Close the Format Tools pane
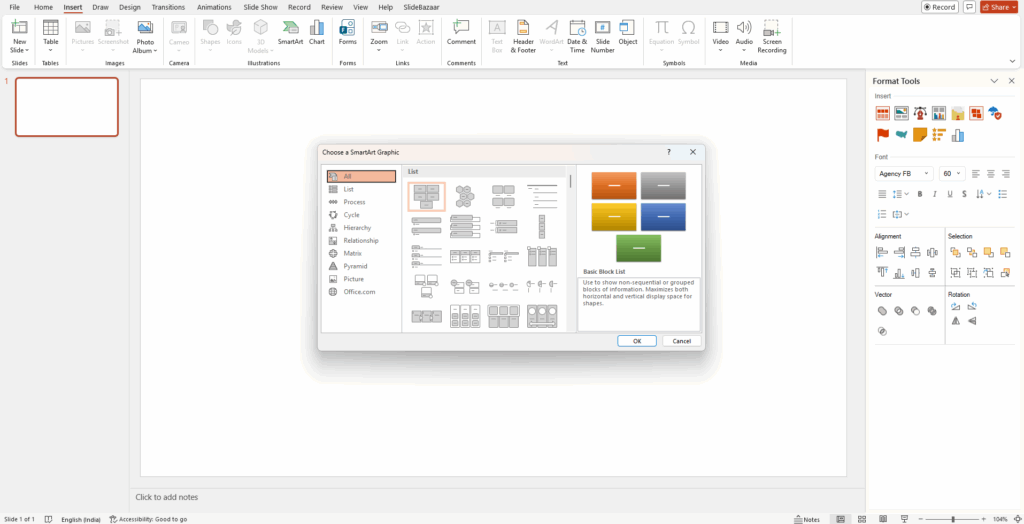This screenshot has height=524, width=1024. pos(1012,81)
